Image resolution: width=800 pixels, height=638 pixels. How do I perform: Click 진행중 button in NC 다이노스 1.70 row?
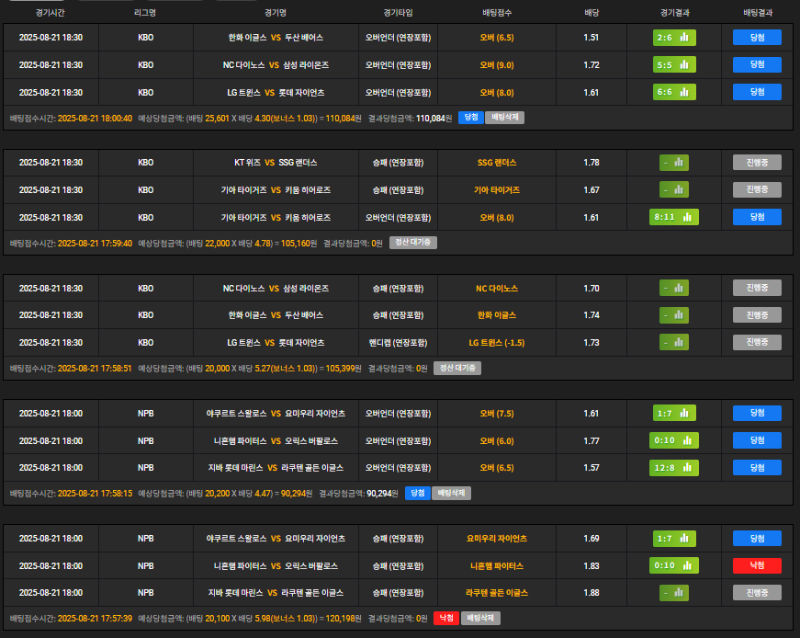757,288
